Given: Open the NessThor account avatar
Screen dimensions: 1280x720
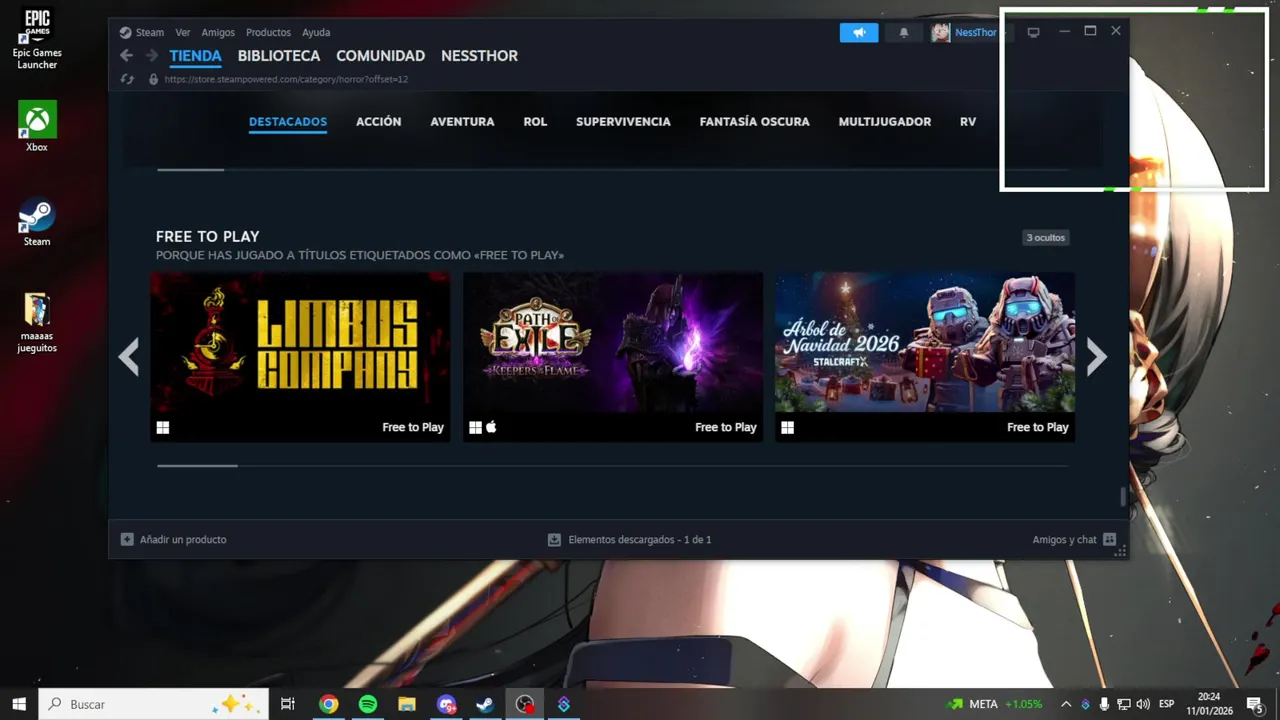Looking at the screenshot, I should [x=940, y=33].
